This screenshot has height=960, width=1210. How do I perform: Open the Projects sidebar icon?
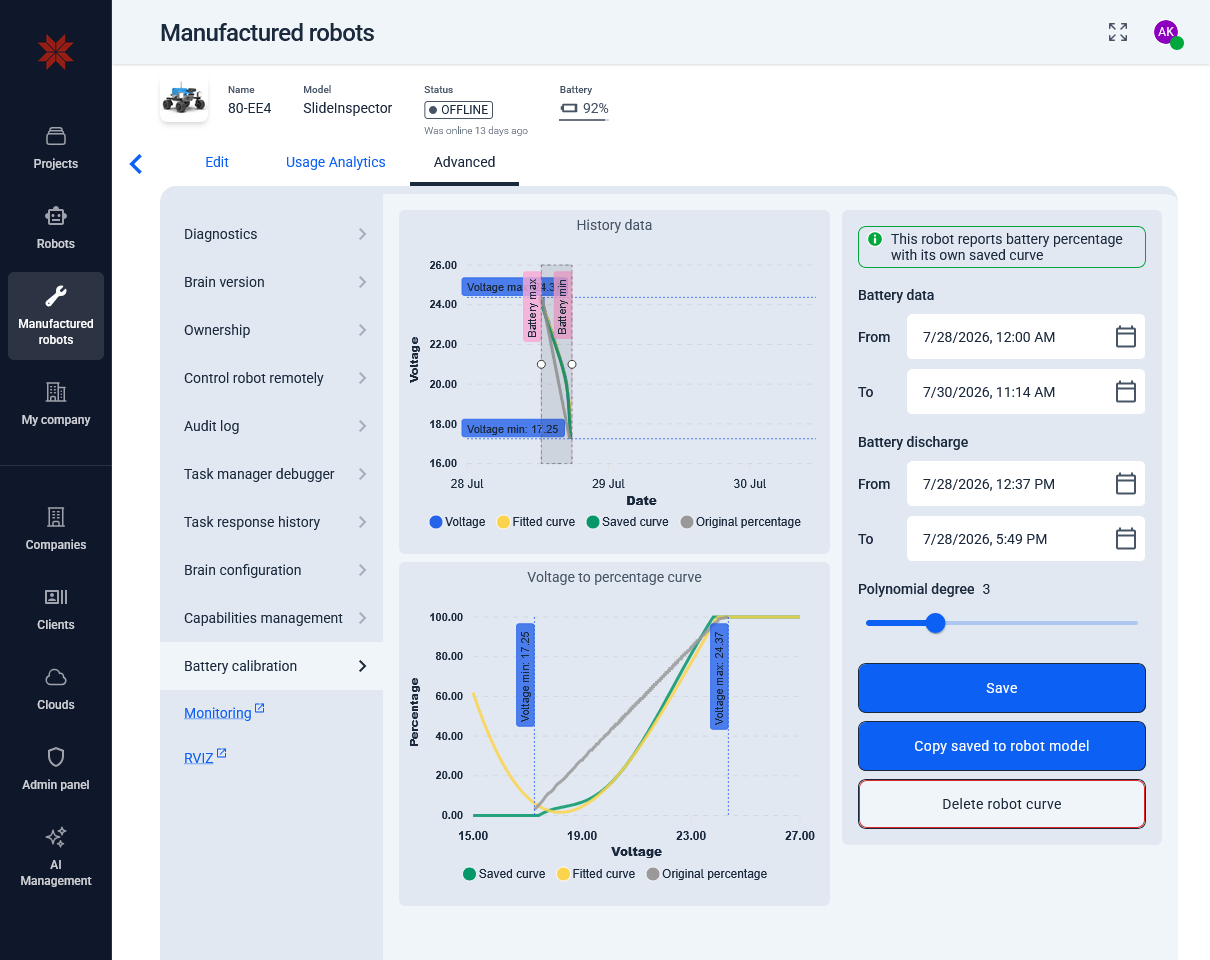pyautogui.click(x=56, y=136)
